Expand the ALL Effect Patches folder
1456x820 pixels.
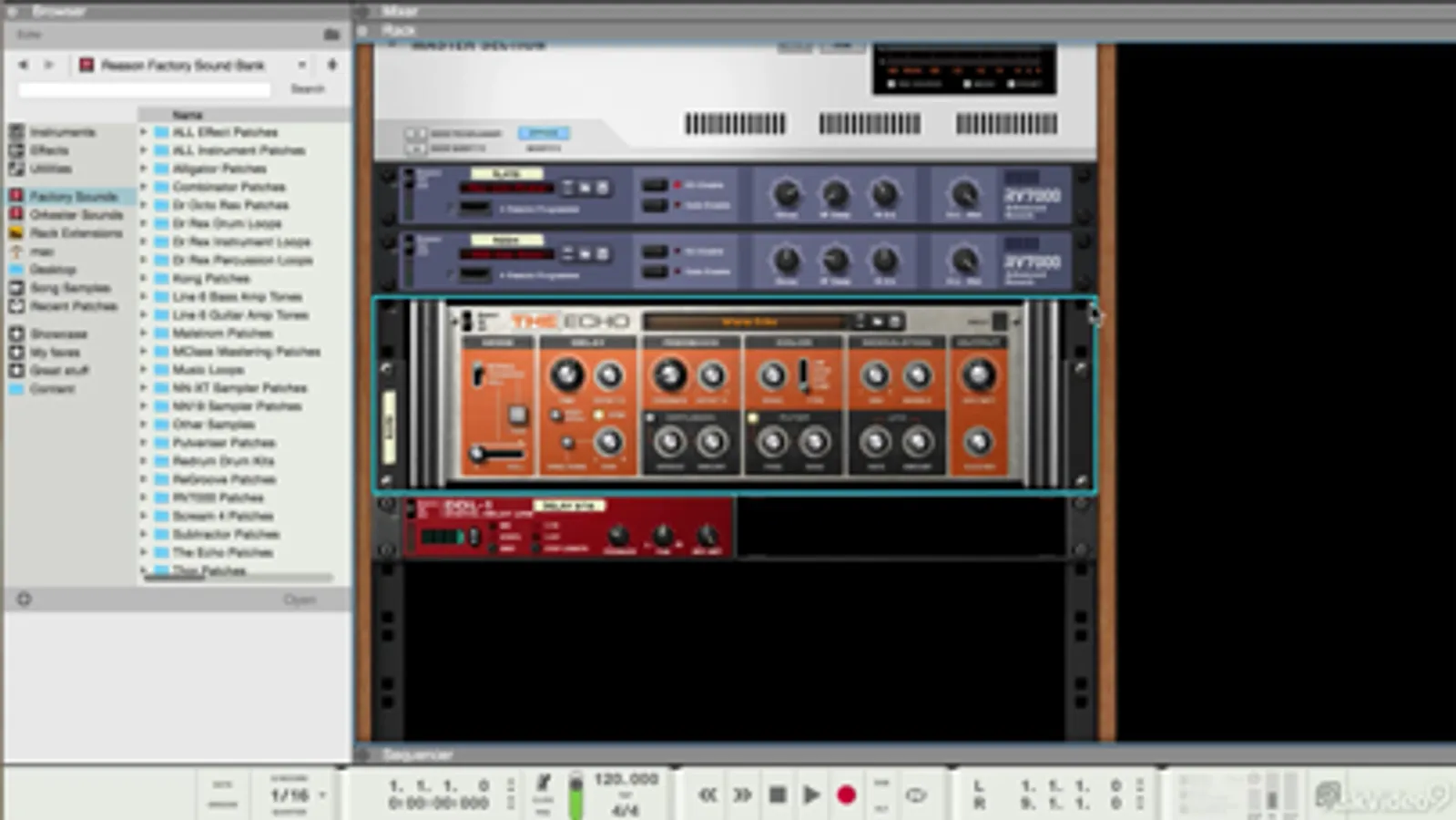coord(144,132)
